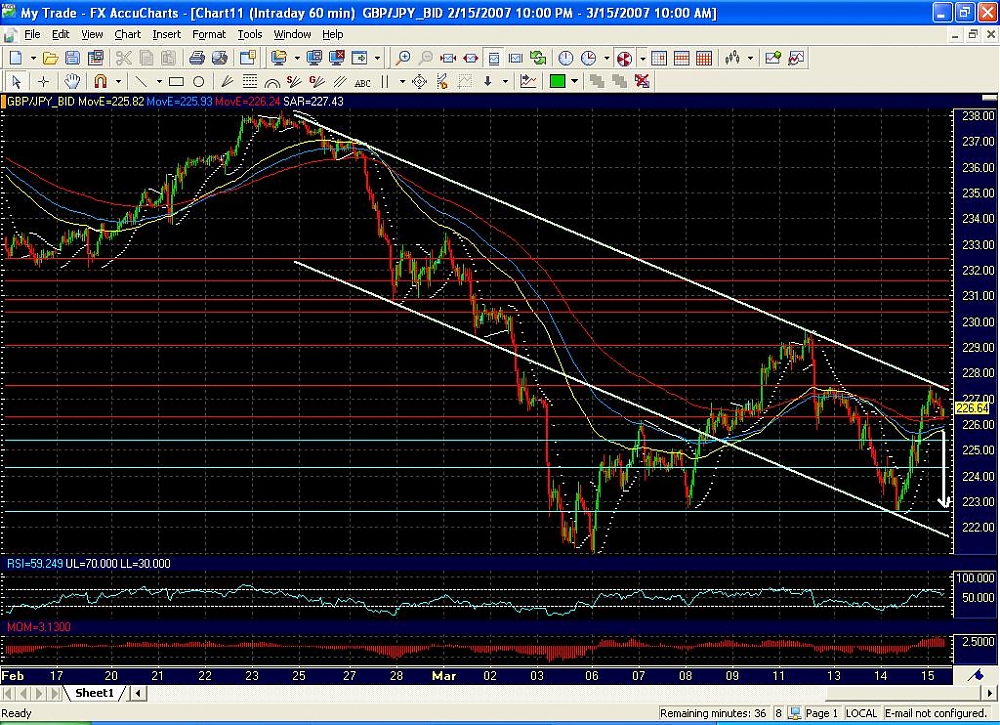The height and width of the screenshot is (725, 1000).
Task: Select the crosshair cursor tool
Action: (43, 81)
